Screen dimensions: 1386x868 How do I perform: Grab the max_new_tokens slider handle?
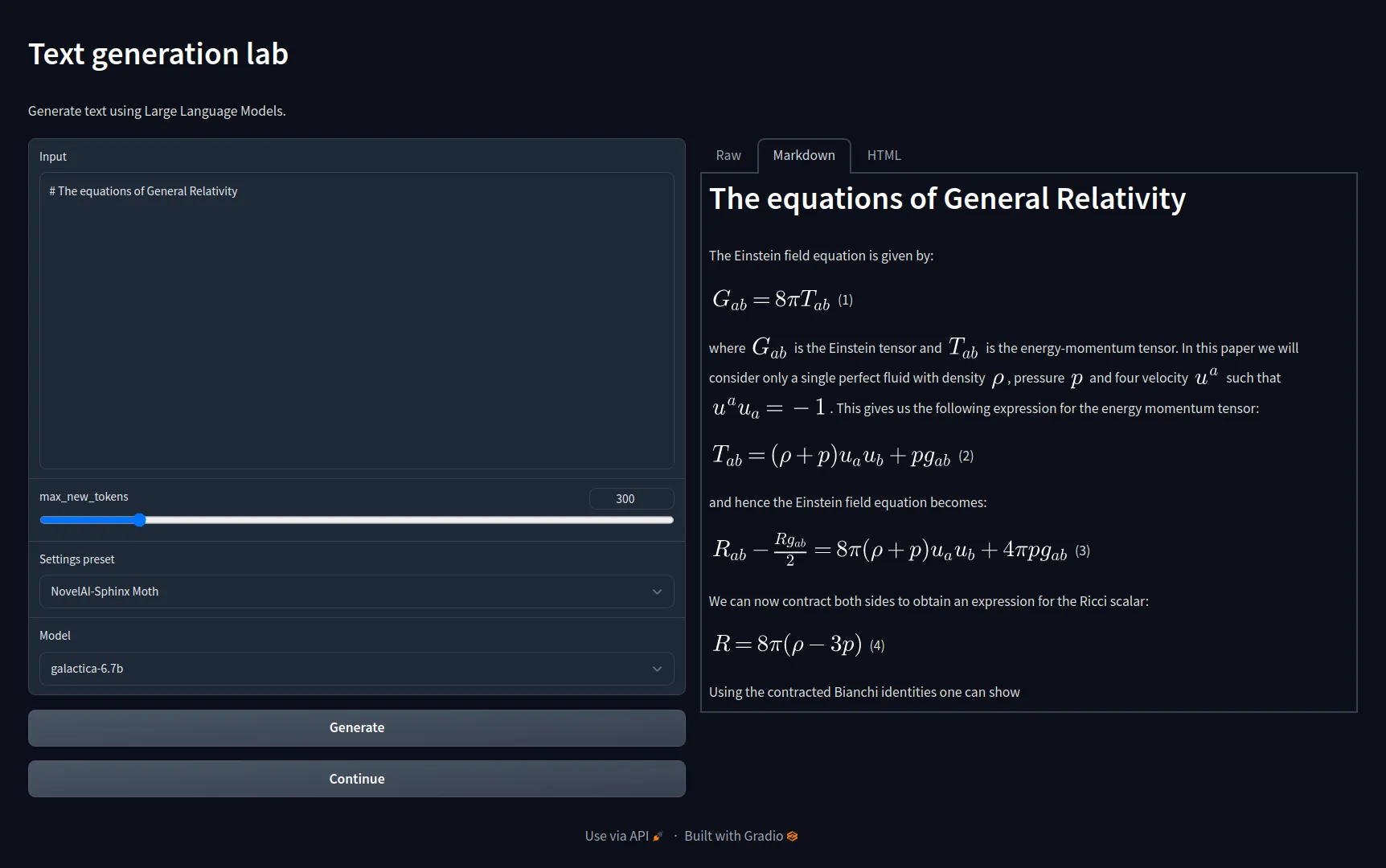coord(140,520)
